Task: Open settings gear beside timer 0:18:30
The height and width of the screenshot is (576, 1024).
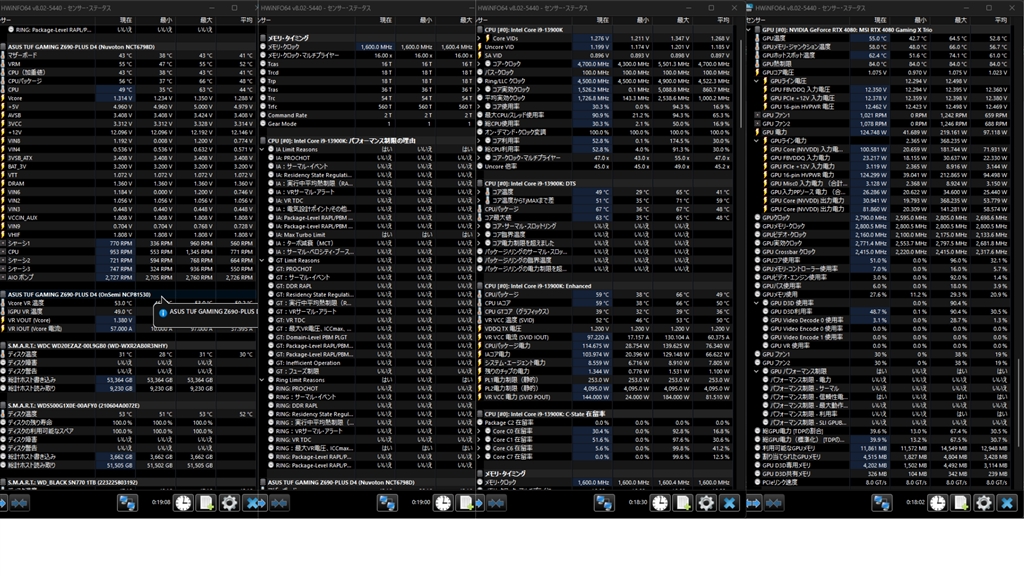Action: tap(706, 503)
